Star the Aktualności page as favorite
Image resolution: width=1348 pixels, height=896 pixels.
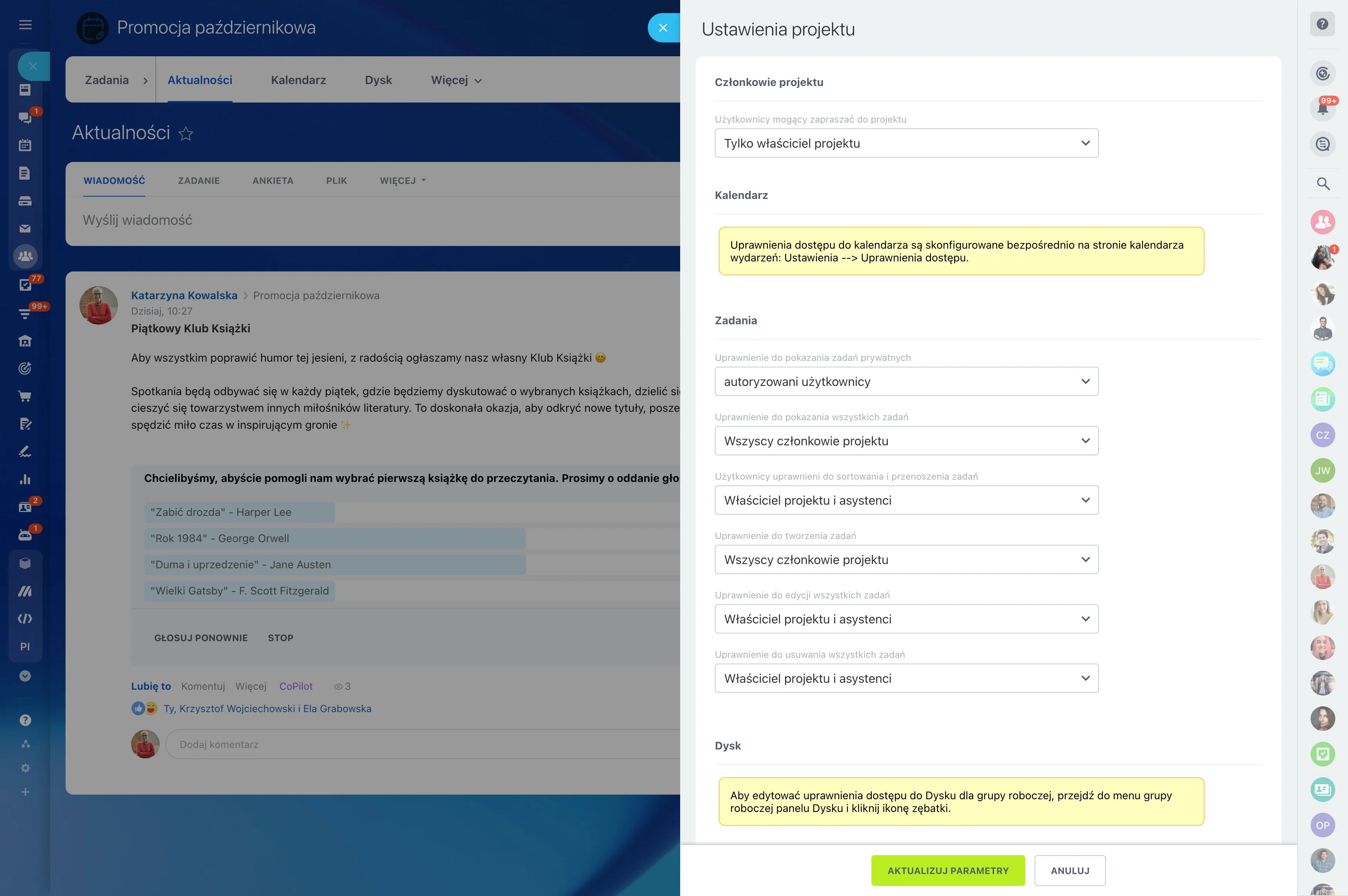186,134
